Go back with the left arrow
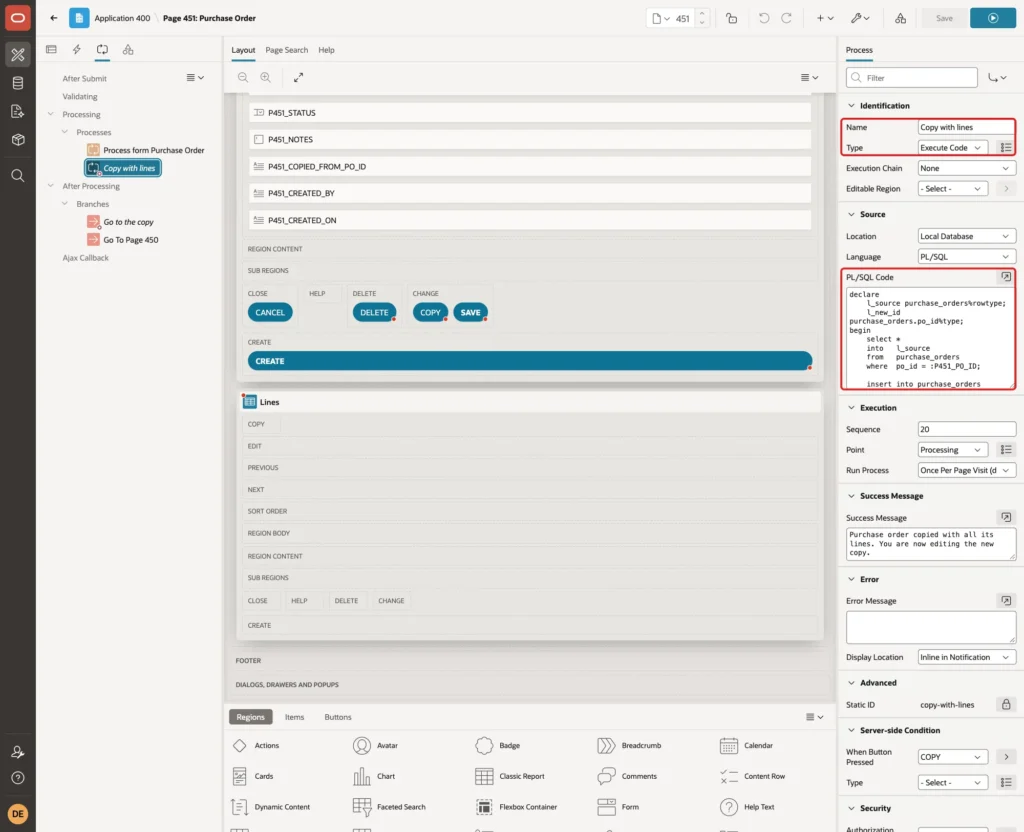Screen dimensions: 1024x832 tap(54, 18)
